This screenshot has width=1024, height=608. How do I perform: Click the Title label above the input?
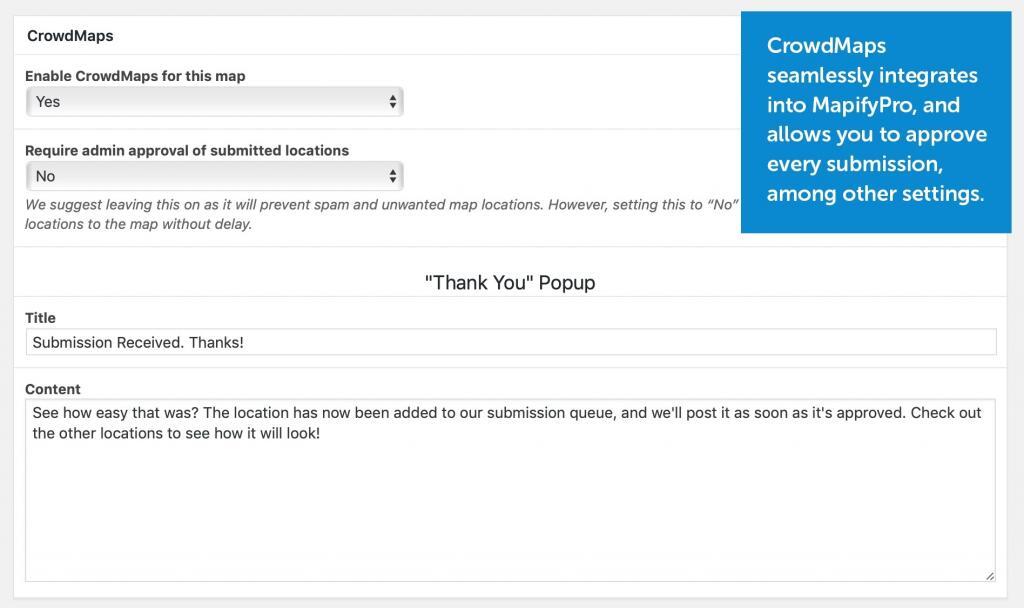40,318
